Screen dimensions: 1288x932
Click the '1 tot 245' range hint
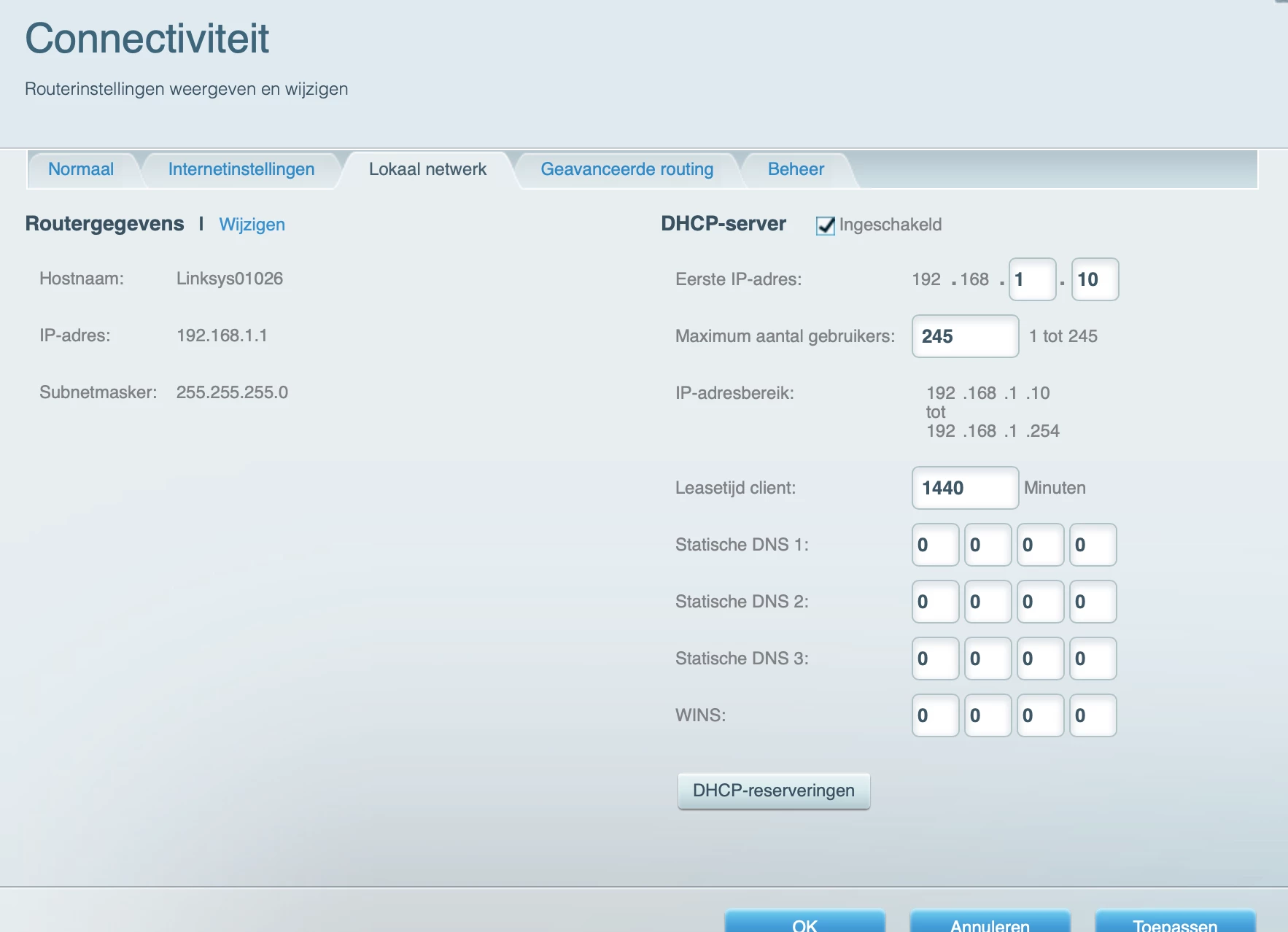click(1063, 336)
